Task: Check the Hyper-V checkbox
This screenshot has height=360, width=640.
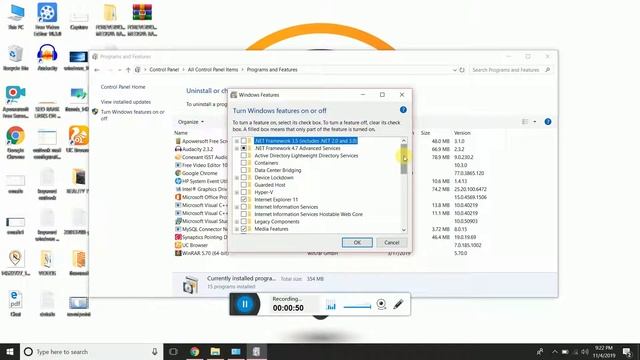Action: pyautogui.click(x=244, y=192)
